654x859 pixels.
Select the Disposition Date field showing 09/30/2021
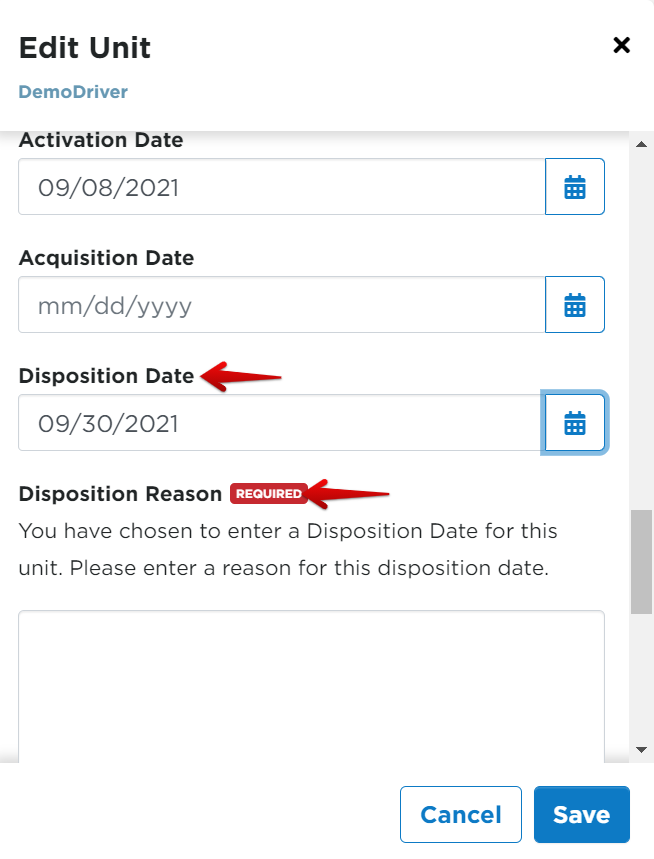281,423
